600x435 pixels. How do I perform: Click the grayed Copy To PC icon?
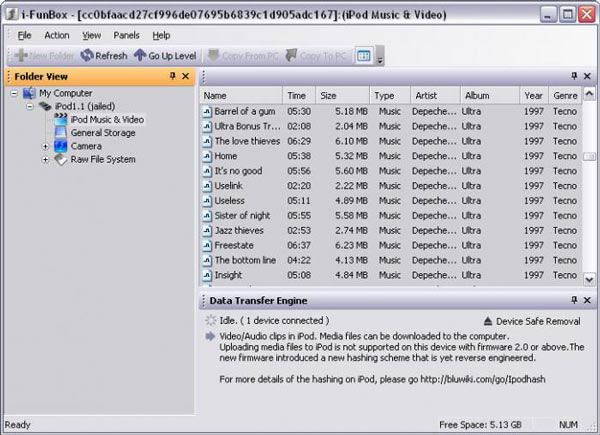[x=292, y=55]
